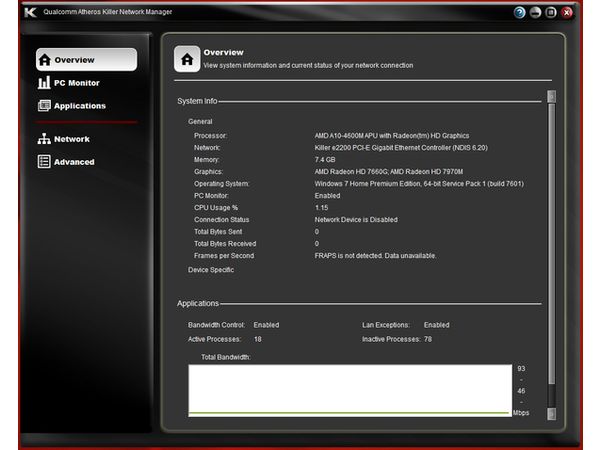Click the General subsection heading
This screenshot has height=450, width=600.
pyautogui.click(x=200, y=122)
